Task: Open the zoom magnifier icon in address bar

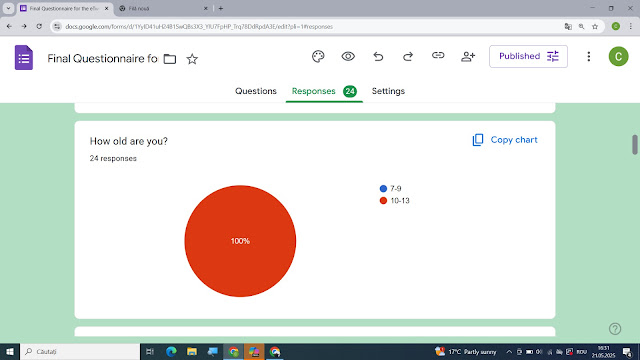Action: (x=581, y=27)
